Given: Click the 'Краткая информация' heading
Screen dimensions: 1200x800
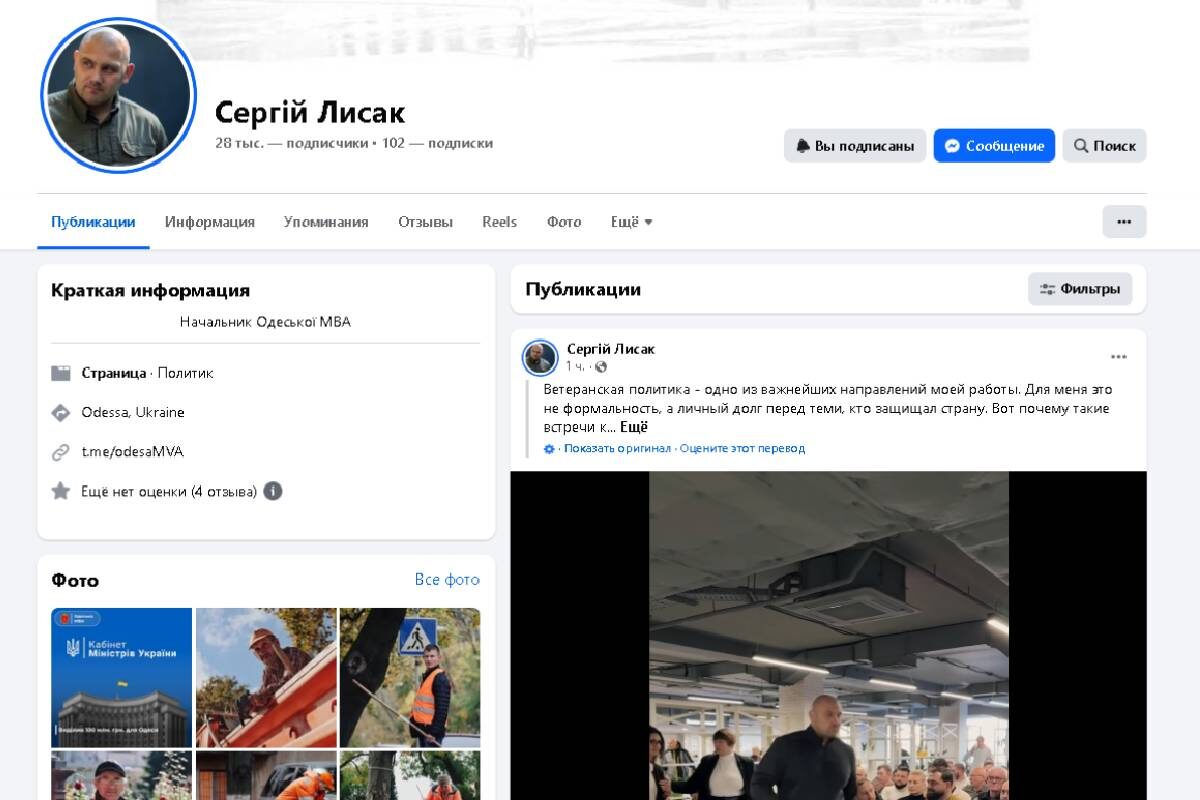Looking at the screenshot, I should (x=150, y=290).
